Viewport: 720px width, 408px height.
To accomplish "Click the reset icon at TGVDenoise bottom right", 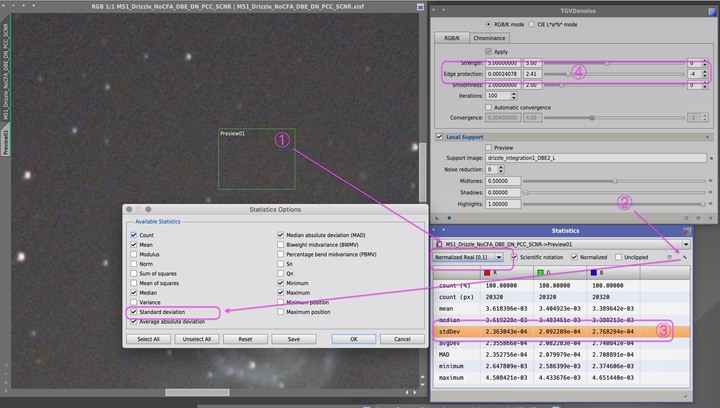I will pos(711,218).
